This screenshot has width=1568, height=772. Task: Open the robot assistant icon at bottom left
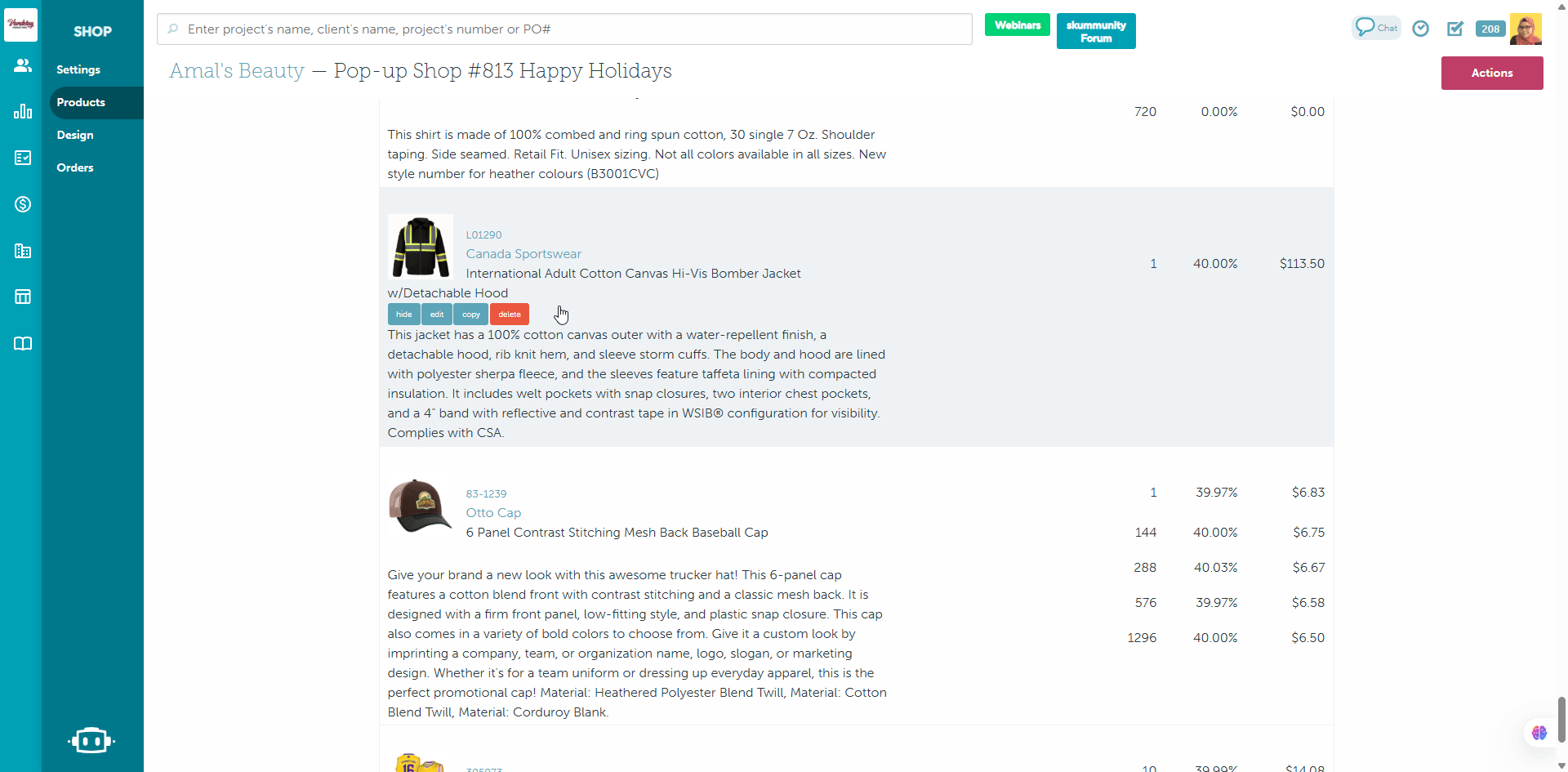coord(91,740)
